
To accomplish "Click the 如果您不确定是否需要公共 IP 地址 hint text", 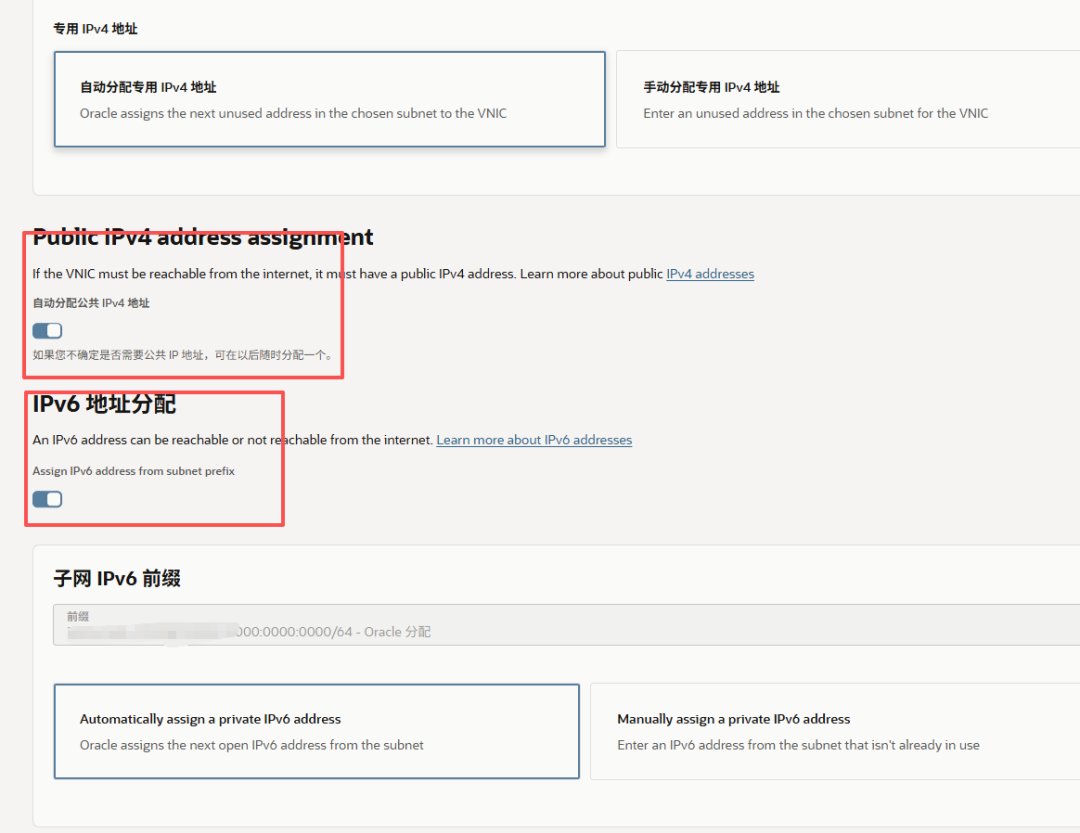I will coord(183,355).
